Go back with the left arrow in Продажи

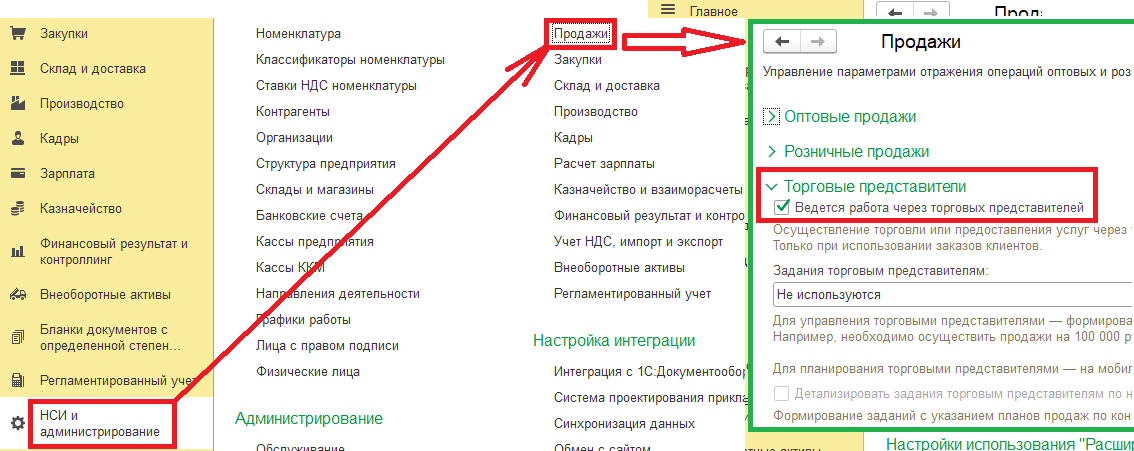coord(782,42)
